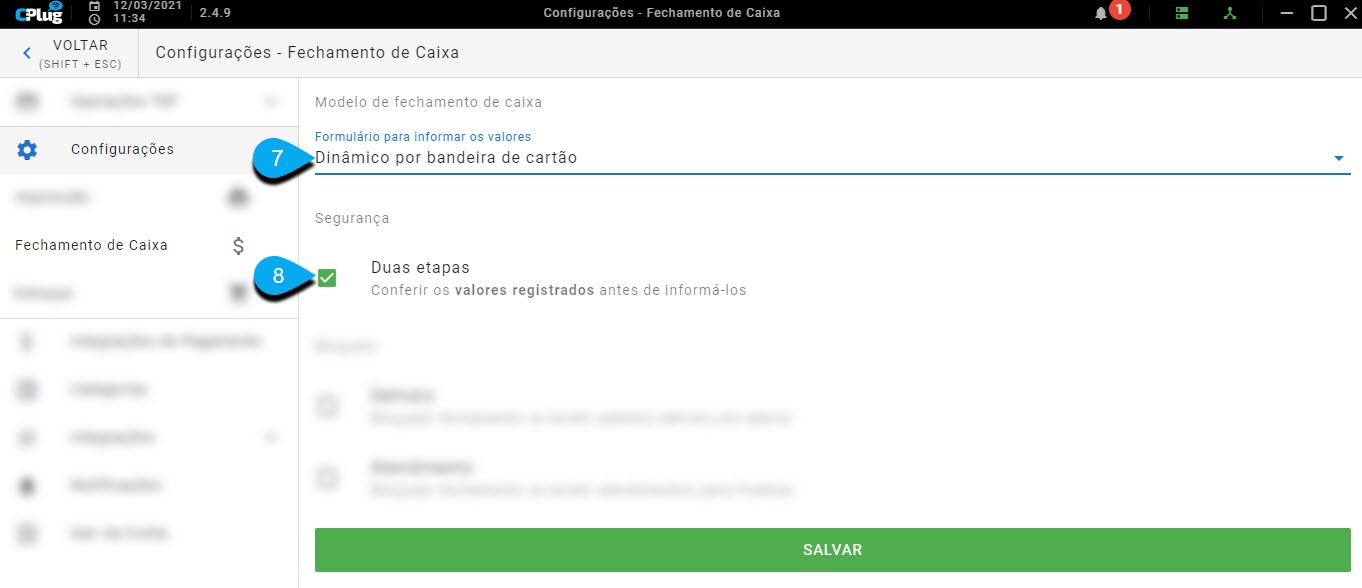This screenshot has width=1362, height=588.
Task: Click the gear icon beside Configurações
Action: coord(27,150)
